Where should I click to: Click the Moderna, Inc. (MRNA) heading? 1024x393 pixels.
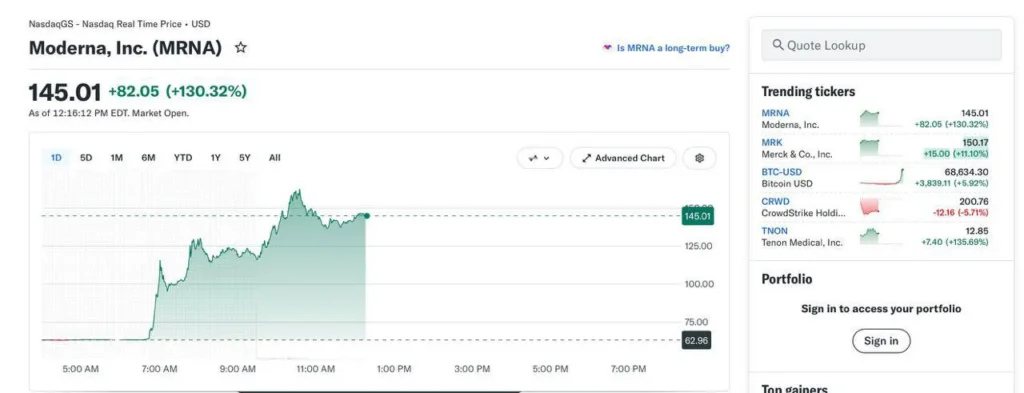click(x=125, y=48)
